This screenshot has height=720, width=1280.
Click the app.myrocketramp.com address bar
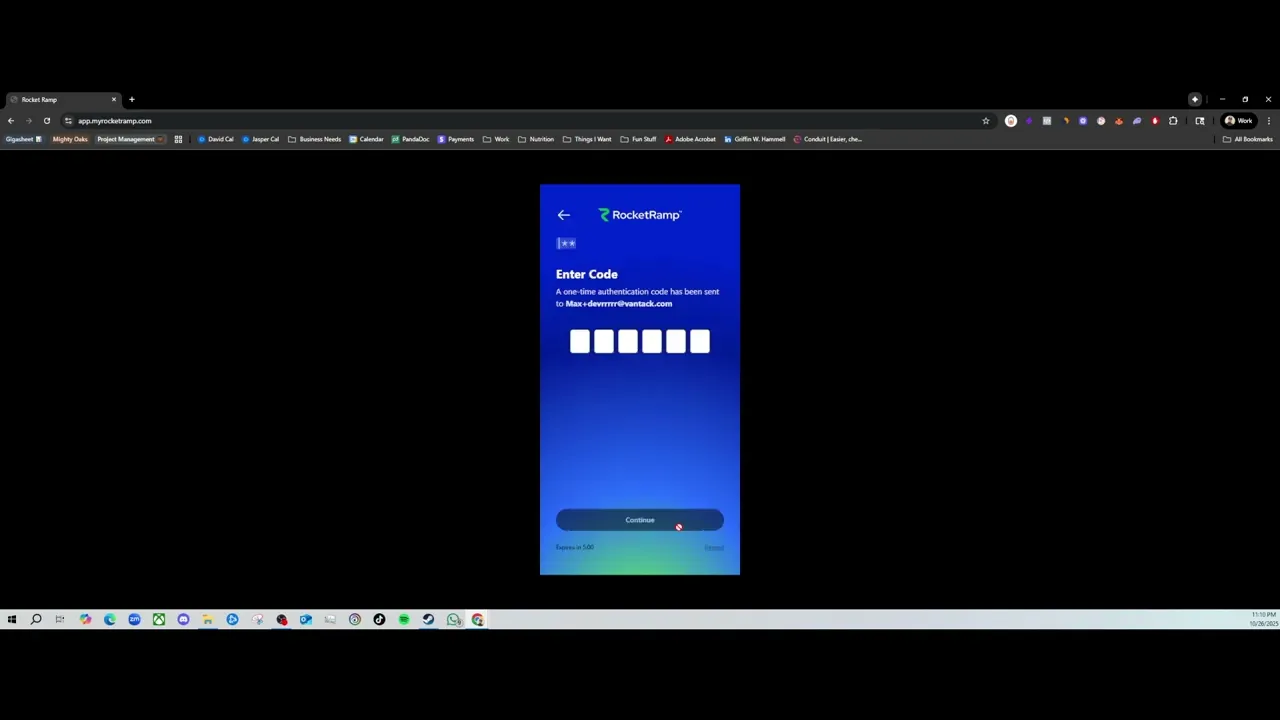(x=520, y=121)
